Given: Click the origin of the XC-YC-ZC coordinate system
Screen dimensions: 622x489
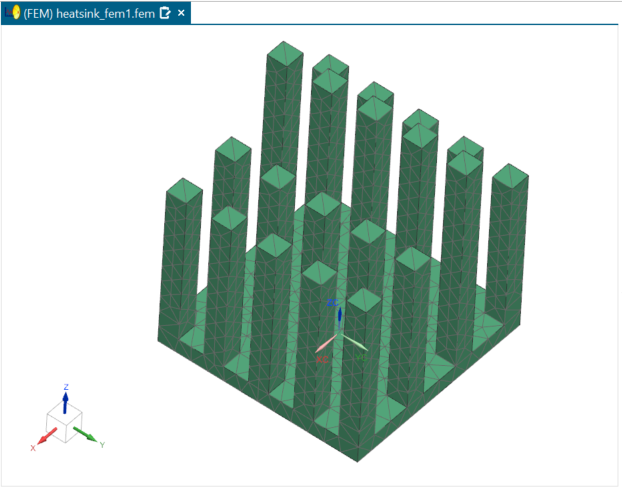Looking at the screenshot, I should (340, 335).
